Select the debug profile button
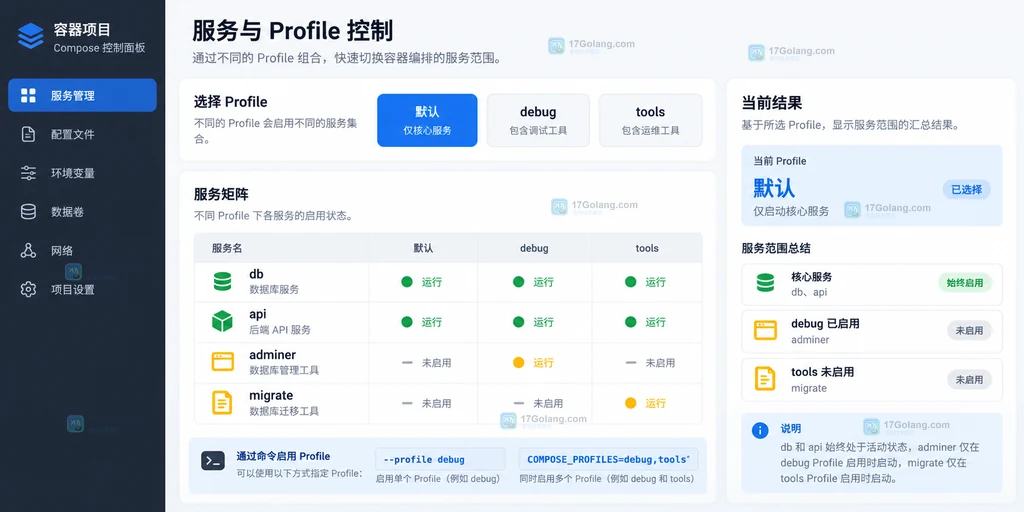1024x512 pixels. click(538, 120)
